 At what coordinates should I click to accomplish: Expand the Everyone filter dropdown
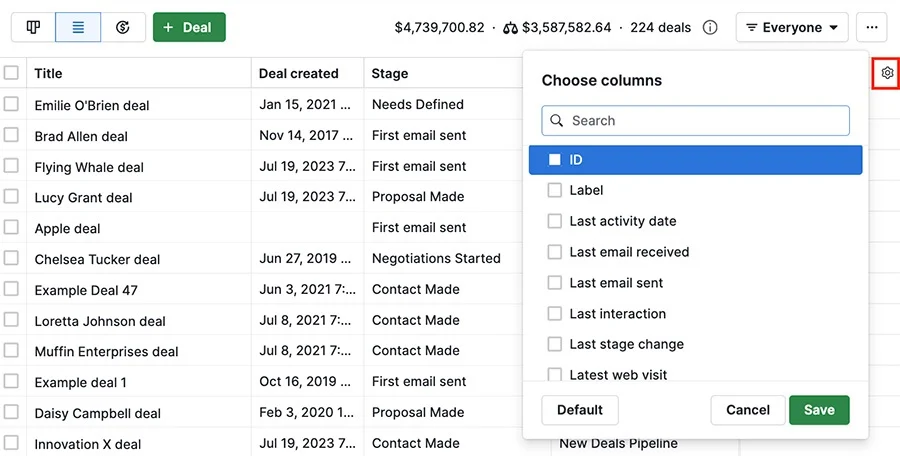(792, 27)
